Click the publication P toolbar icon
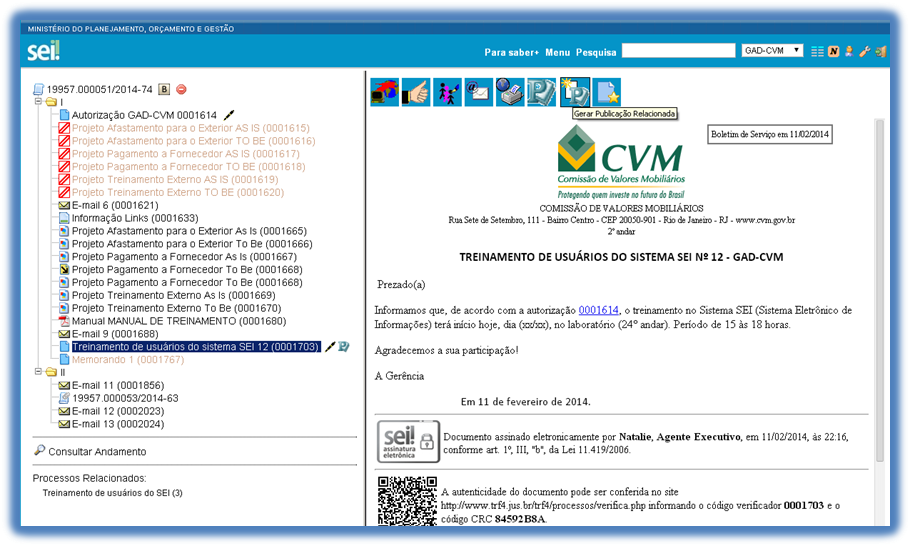The height and width of the screenshot is (546, 910). pos(541,92)
